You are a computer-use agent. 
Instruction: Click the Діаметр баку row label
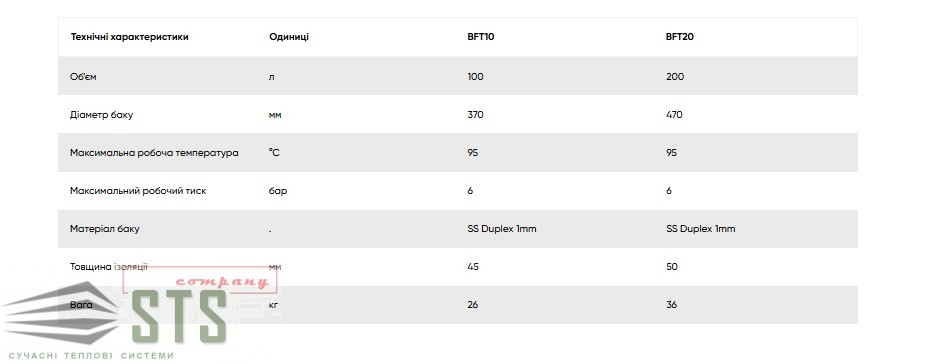[x=101, y=115]
